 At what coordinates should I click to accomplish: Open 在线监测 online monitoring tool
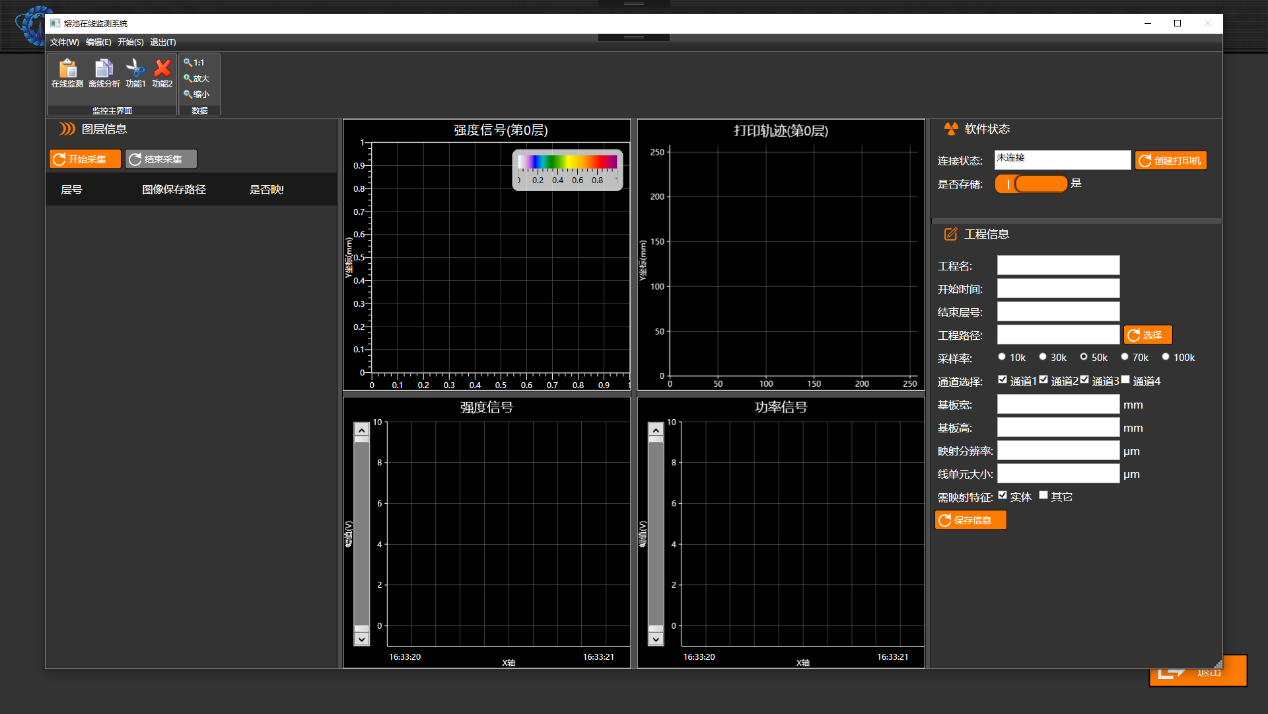(67, 73)
